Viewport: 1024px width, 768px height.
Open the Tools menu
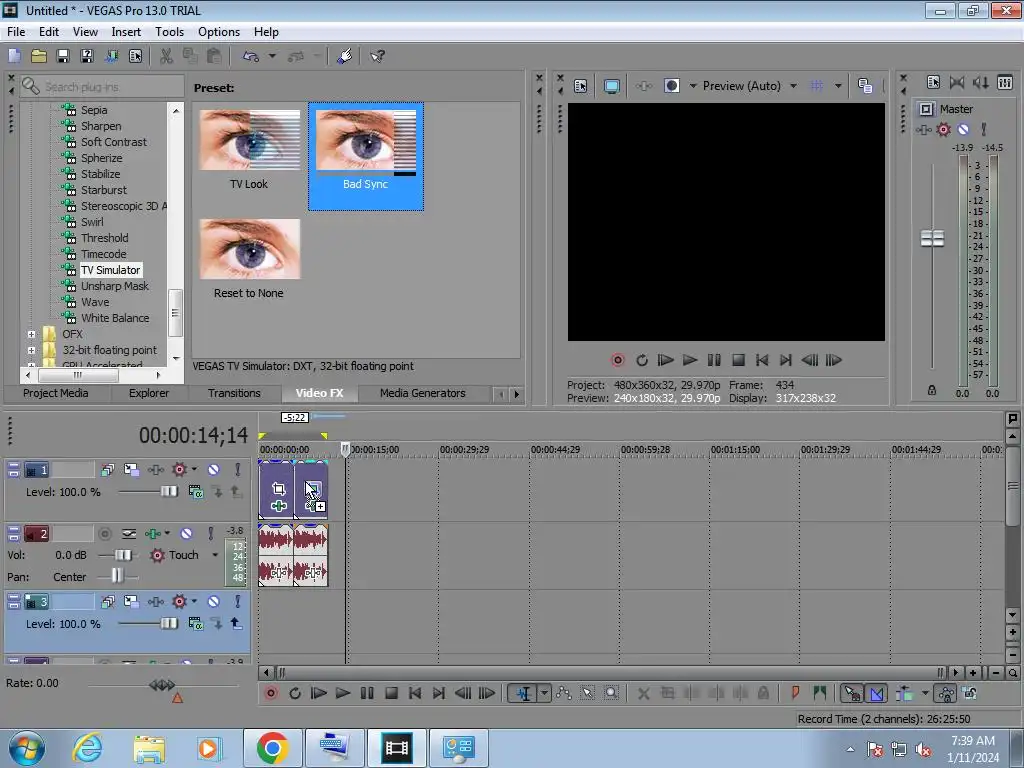pyautogui.click(x=169, y=32)
